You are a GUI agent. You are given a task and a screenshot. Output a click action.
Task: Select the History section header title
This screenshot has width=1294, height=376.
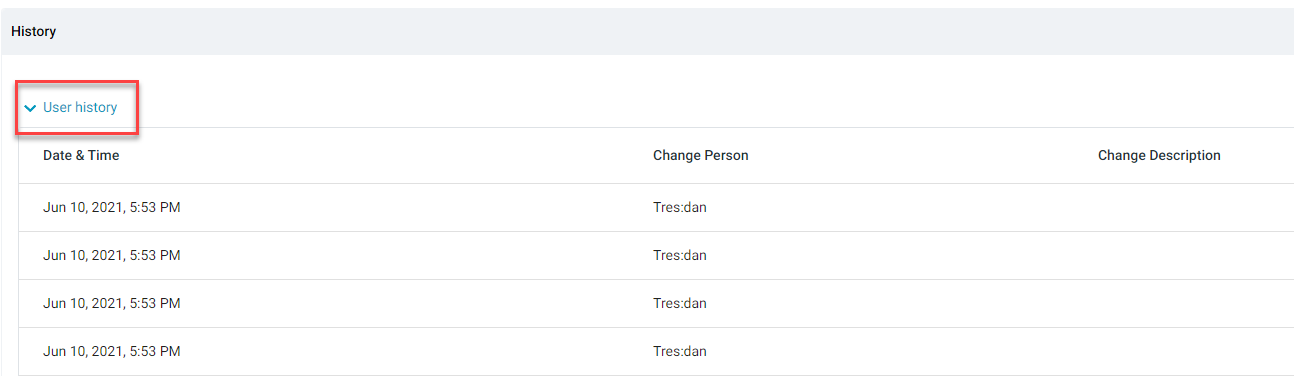click(x=34, y=31)
